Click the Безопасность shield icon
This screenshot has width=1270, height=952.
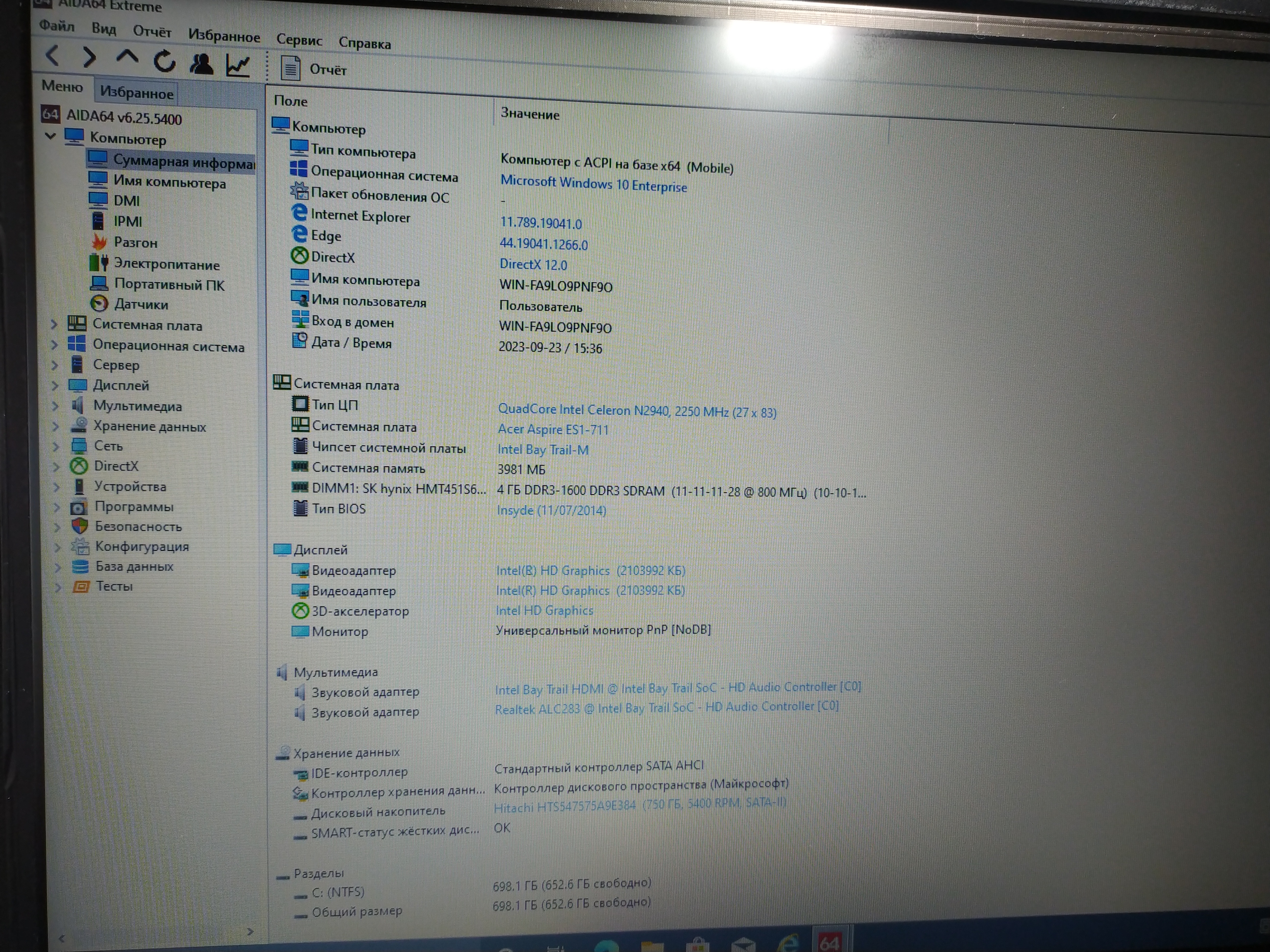pos(80,526)
